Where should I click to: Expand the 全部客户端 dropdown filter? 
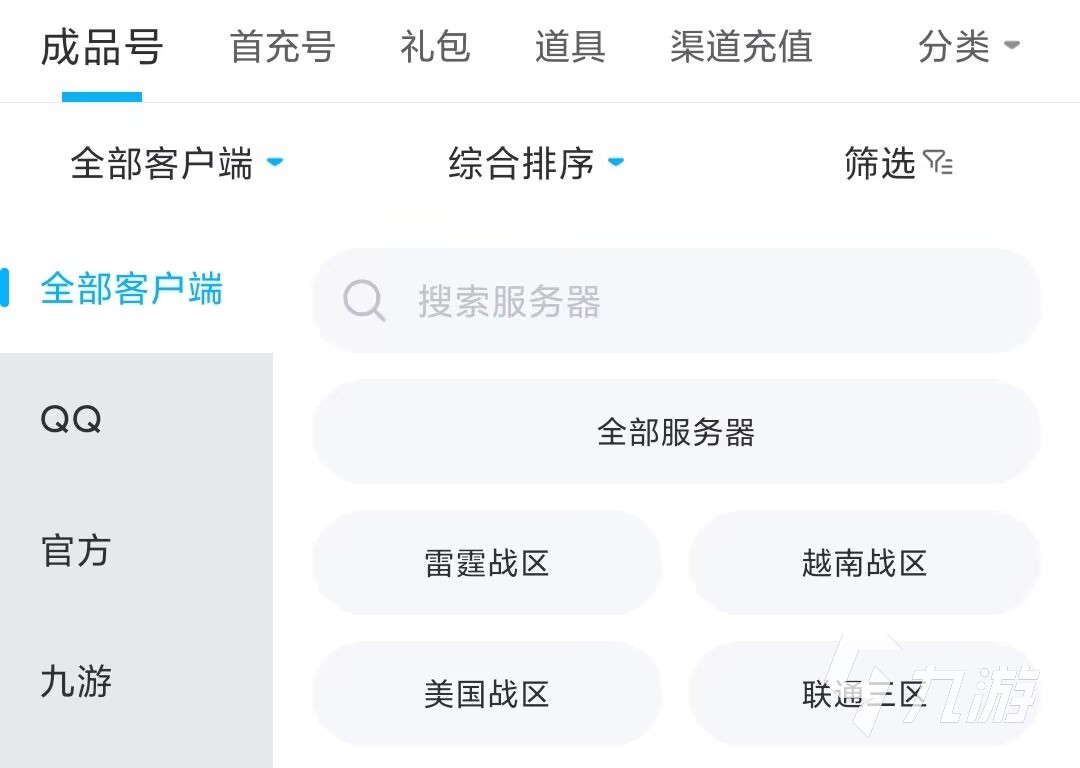(177, 163)
